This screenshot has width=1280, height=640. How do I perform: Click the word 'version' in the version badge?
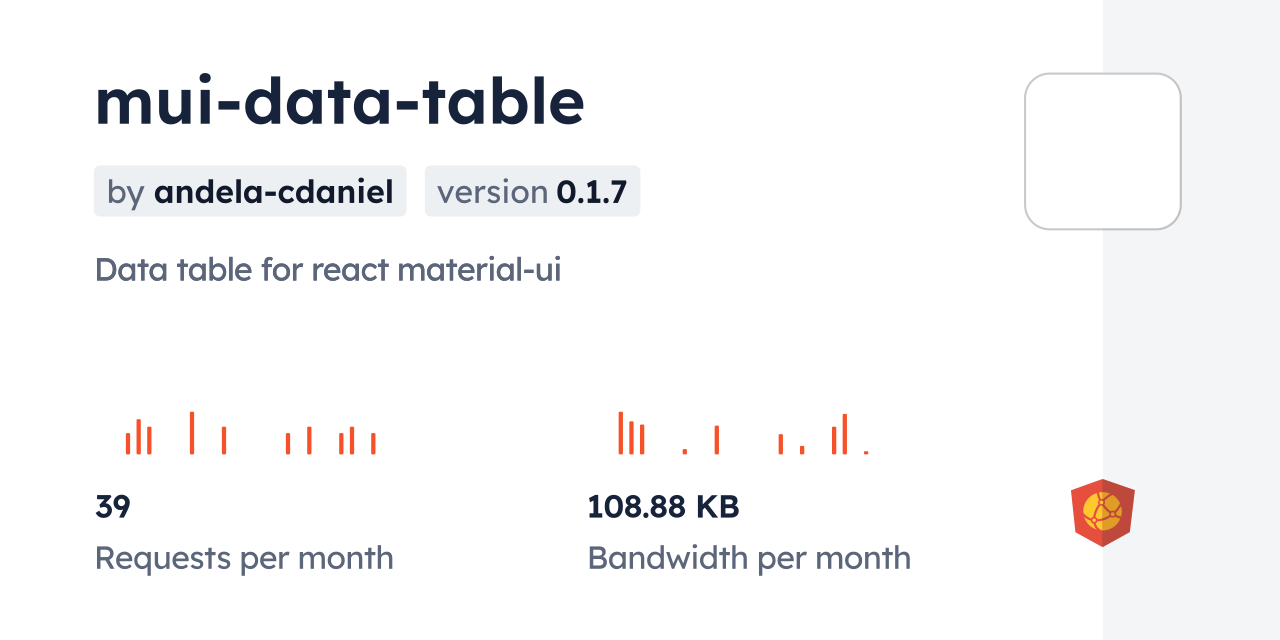pyautogui.click(x=492, y=191)
